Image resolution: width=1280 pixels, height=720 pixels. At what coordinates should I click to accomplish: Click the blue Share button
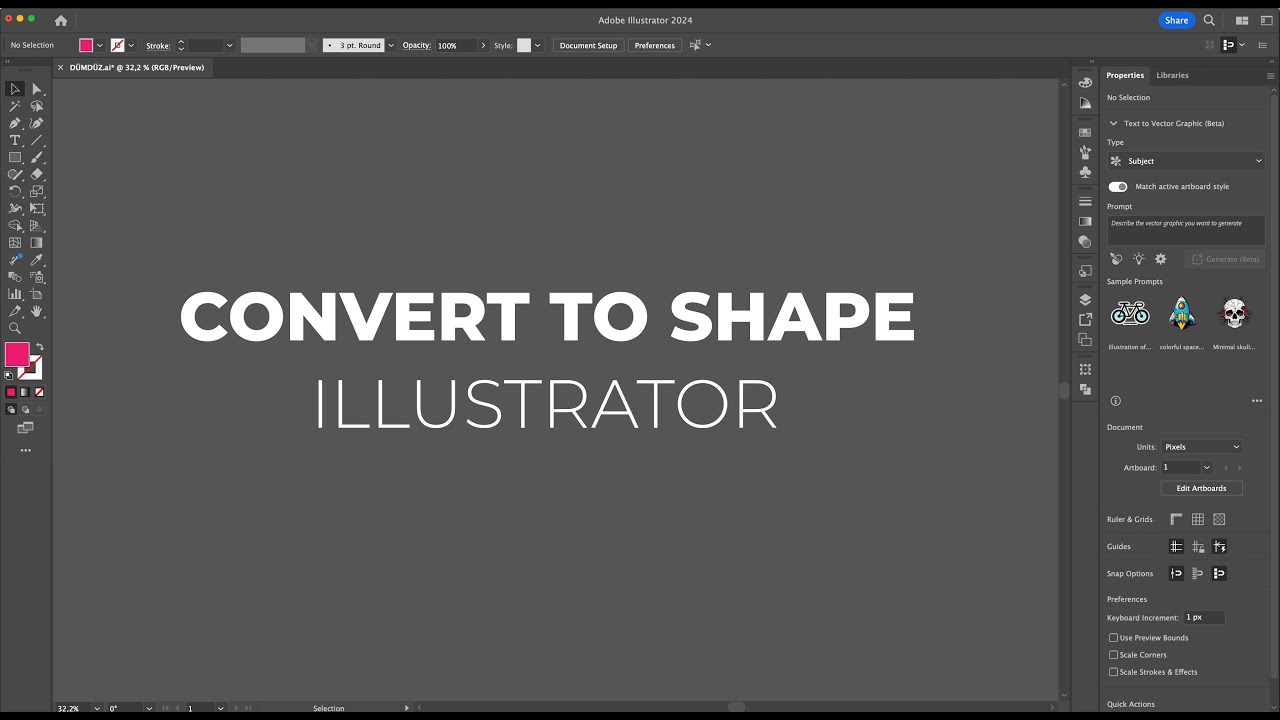[x=1177, y=20]
